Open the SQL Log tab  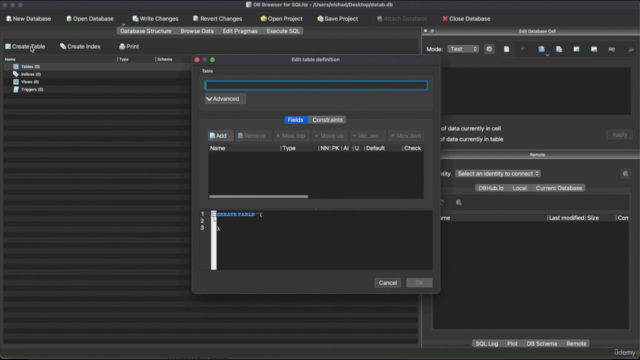[x=487, y=344]
